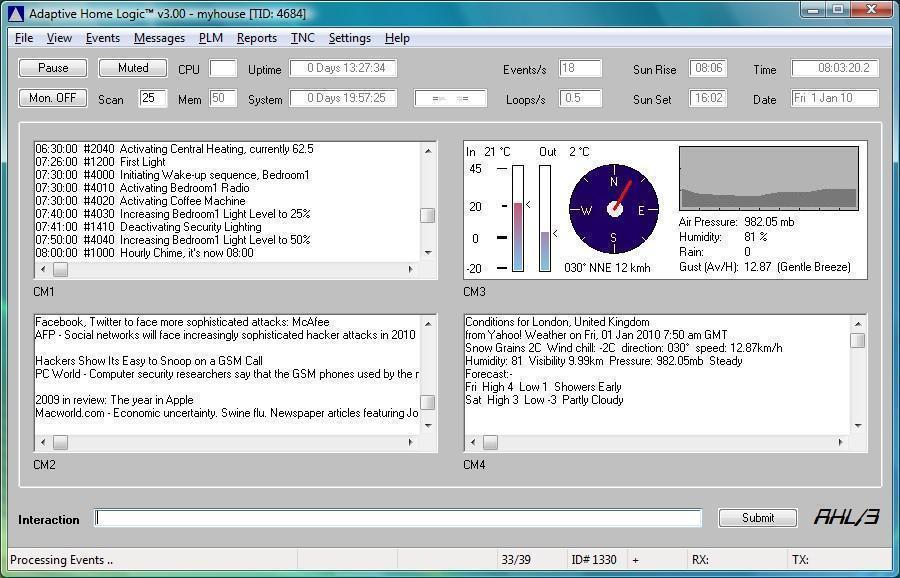Click the AHL/3 logo
900x578 pixels.
click(846, 517)
